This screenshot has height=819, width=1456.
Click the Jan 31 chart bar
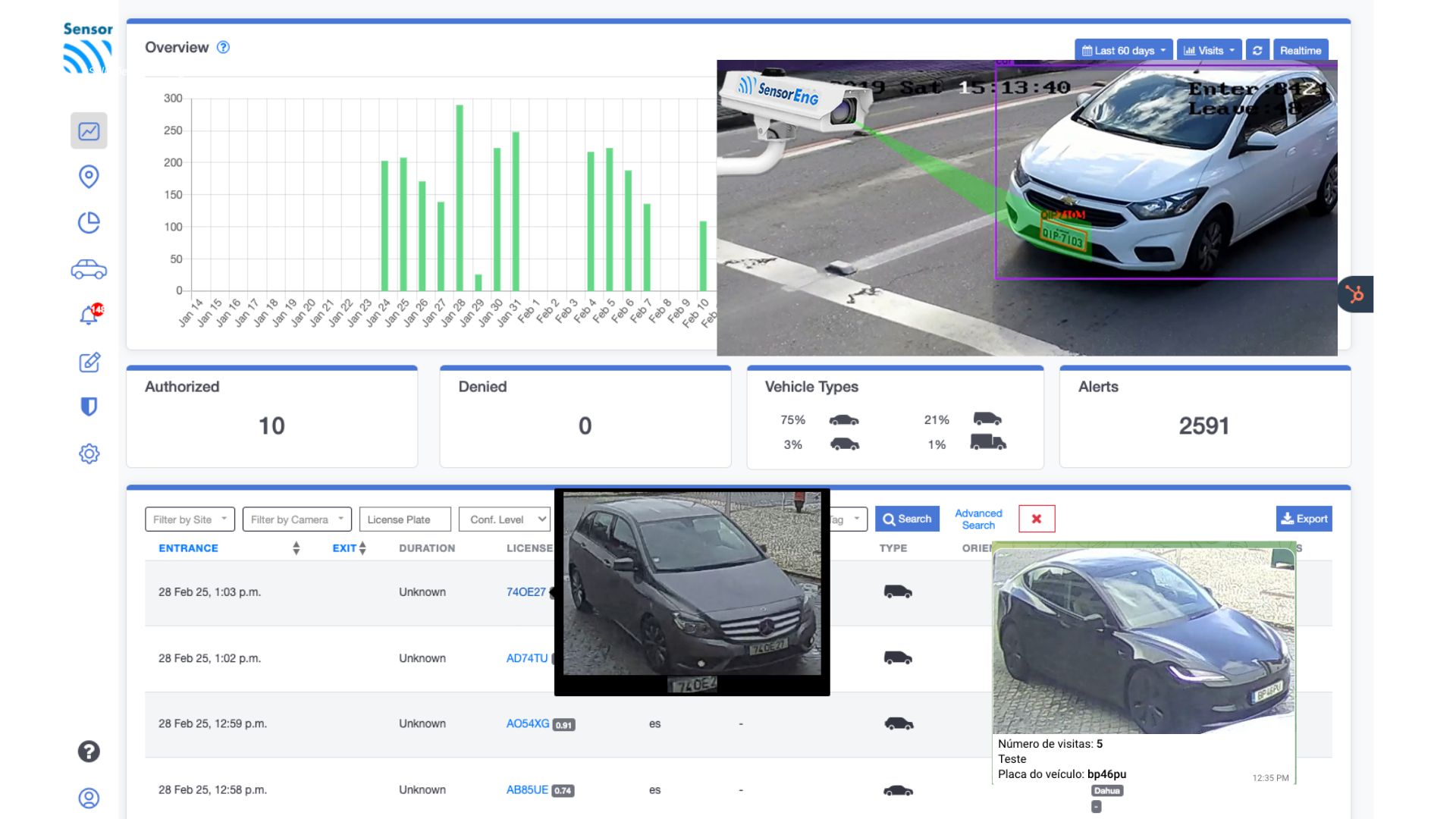click(516, 212)
